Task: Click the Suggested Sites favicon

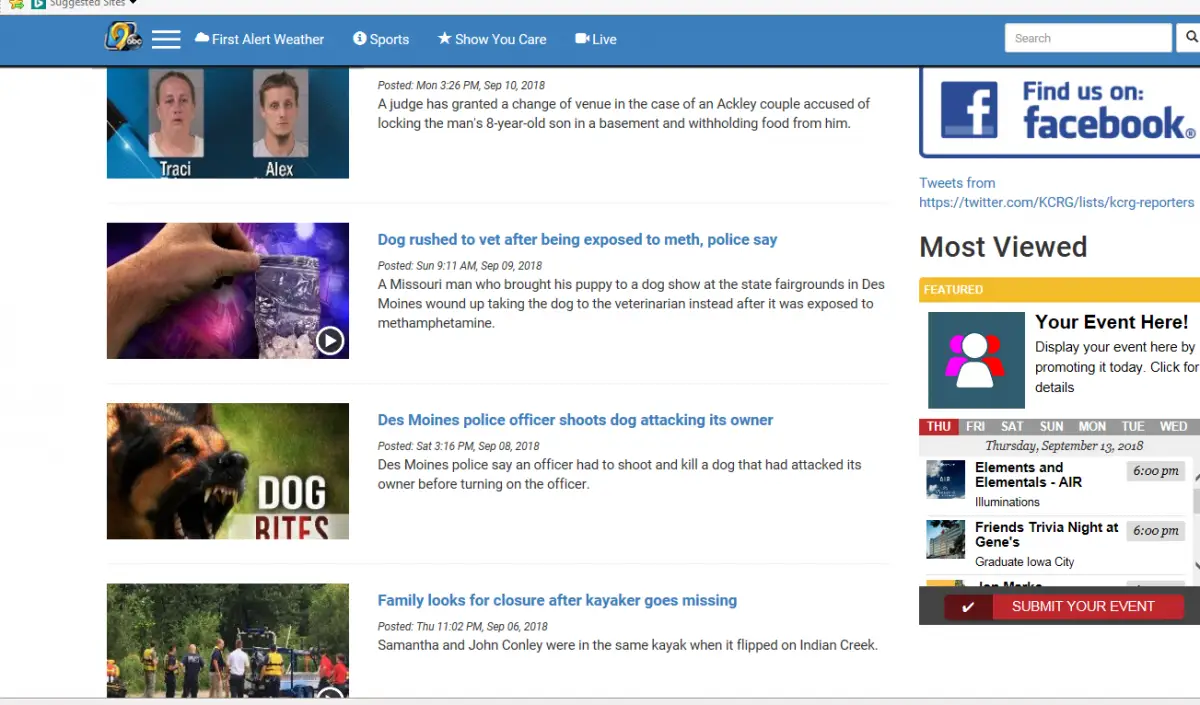Action: (x=39, y=4)
